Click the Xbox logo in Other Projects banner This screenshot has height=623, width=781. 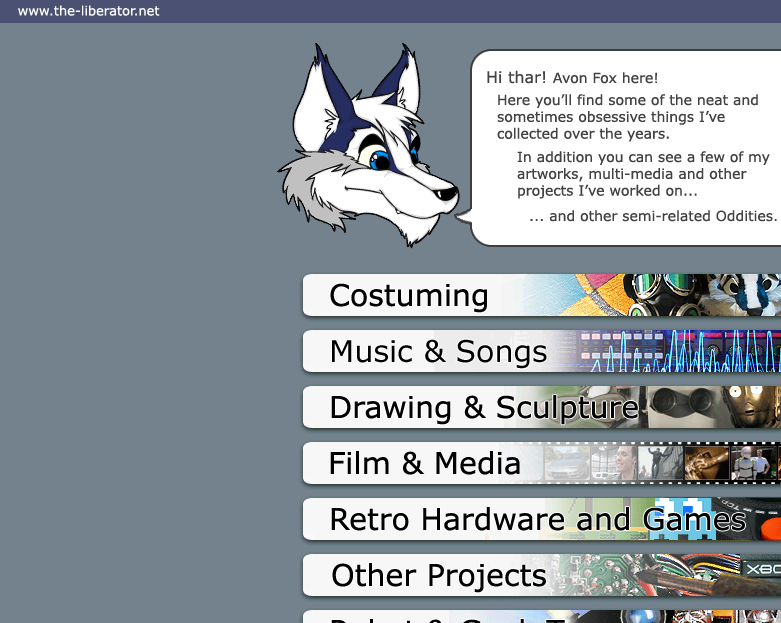pos(762,570)
